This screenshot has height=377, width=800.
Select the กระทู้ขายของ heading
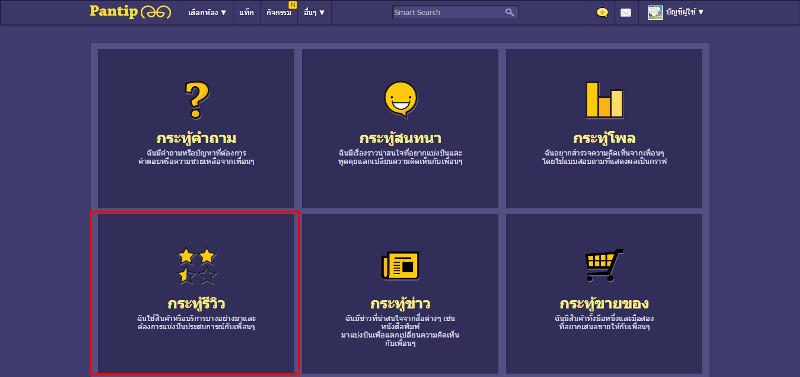(605, 304)
